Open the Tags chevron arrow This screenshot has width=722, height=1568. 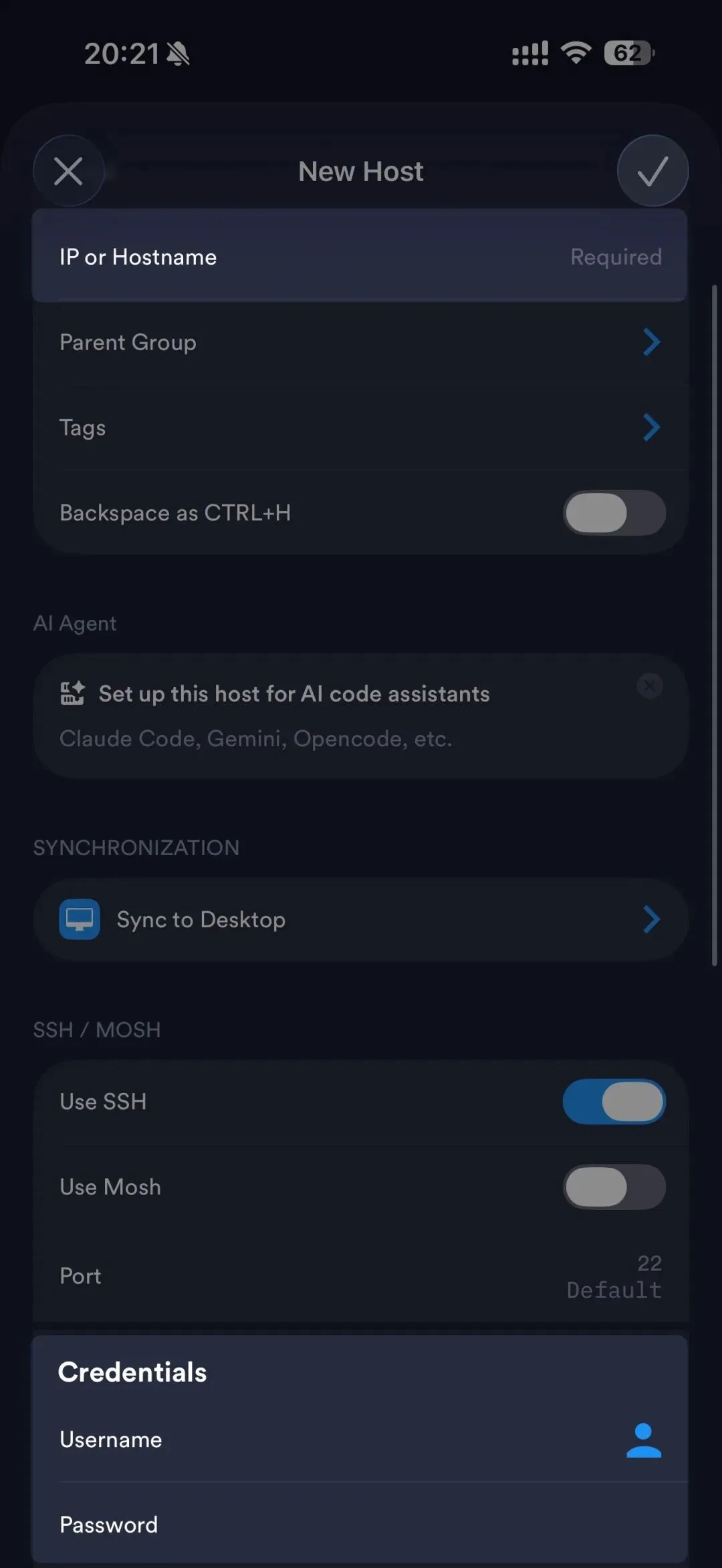[x=651, y=428]
